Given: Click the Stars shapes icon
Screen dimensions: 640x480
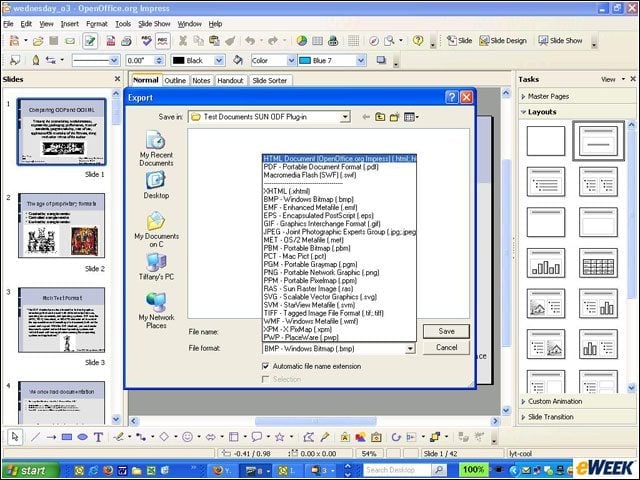Looking at the screenshot, I should (280, 437).
